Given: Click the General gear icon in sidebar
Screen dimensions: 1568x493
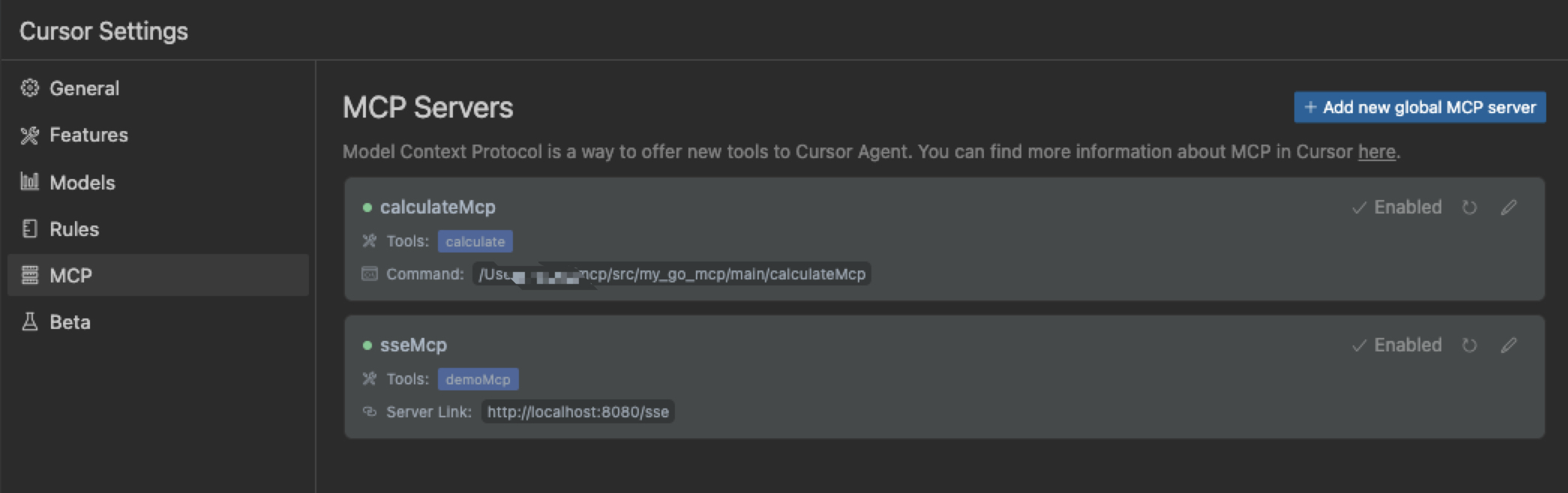Looking at the screenshot, I should click(x=30, y=88).
